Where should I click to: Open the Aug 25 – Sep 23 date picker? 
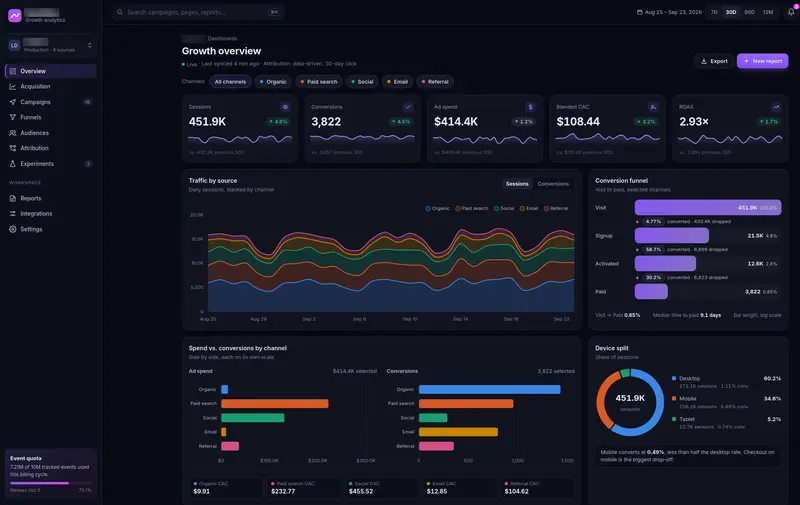tap(669, 12)
